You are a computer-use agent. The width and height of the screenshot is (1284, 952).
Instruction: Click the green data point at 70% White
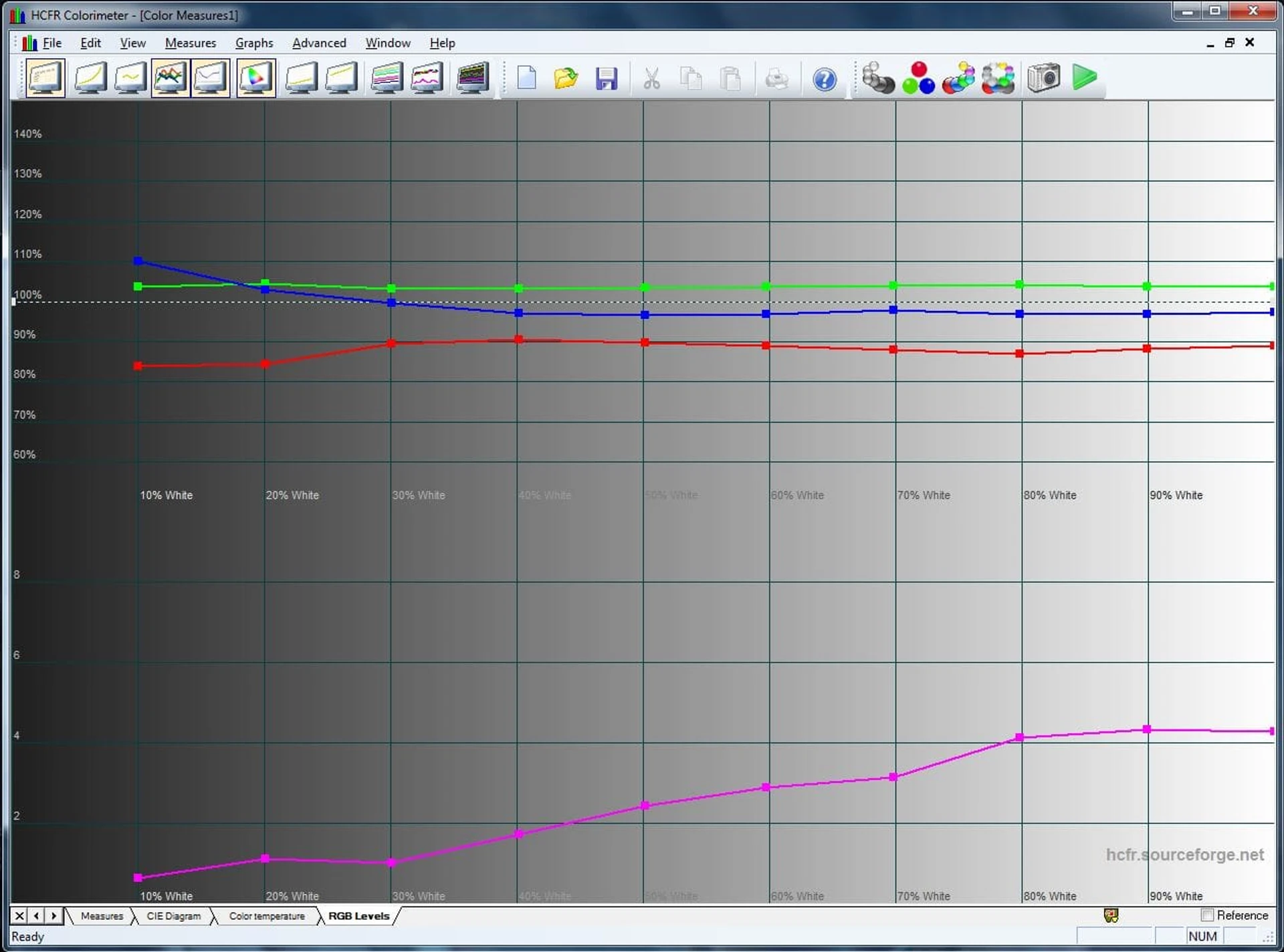pyautogui.click(x=893, y=285)
